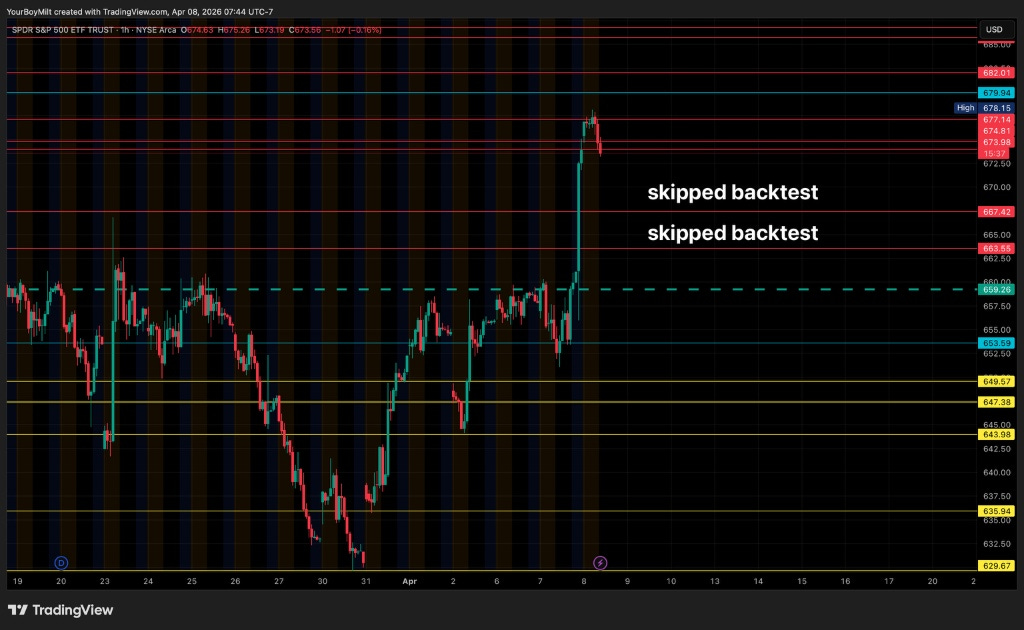Screen dimensions: 1024x630
Task: Click the yellow 647.38 price label
Action: click(x=996, y=402)
